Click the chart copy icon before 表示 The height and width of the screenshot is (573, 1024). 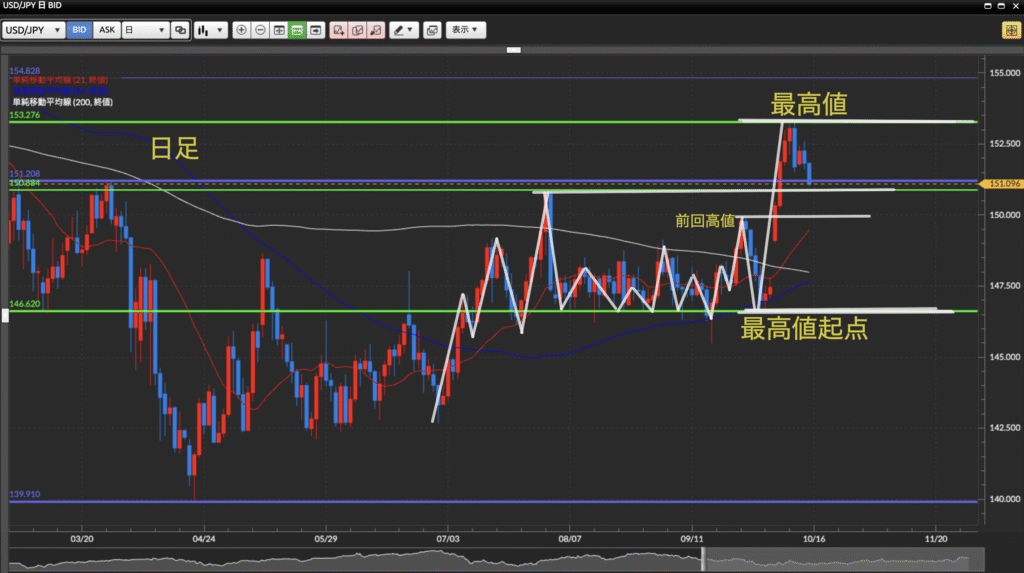click(x=432, y=30)
